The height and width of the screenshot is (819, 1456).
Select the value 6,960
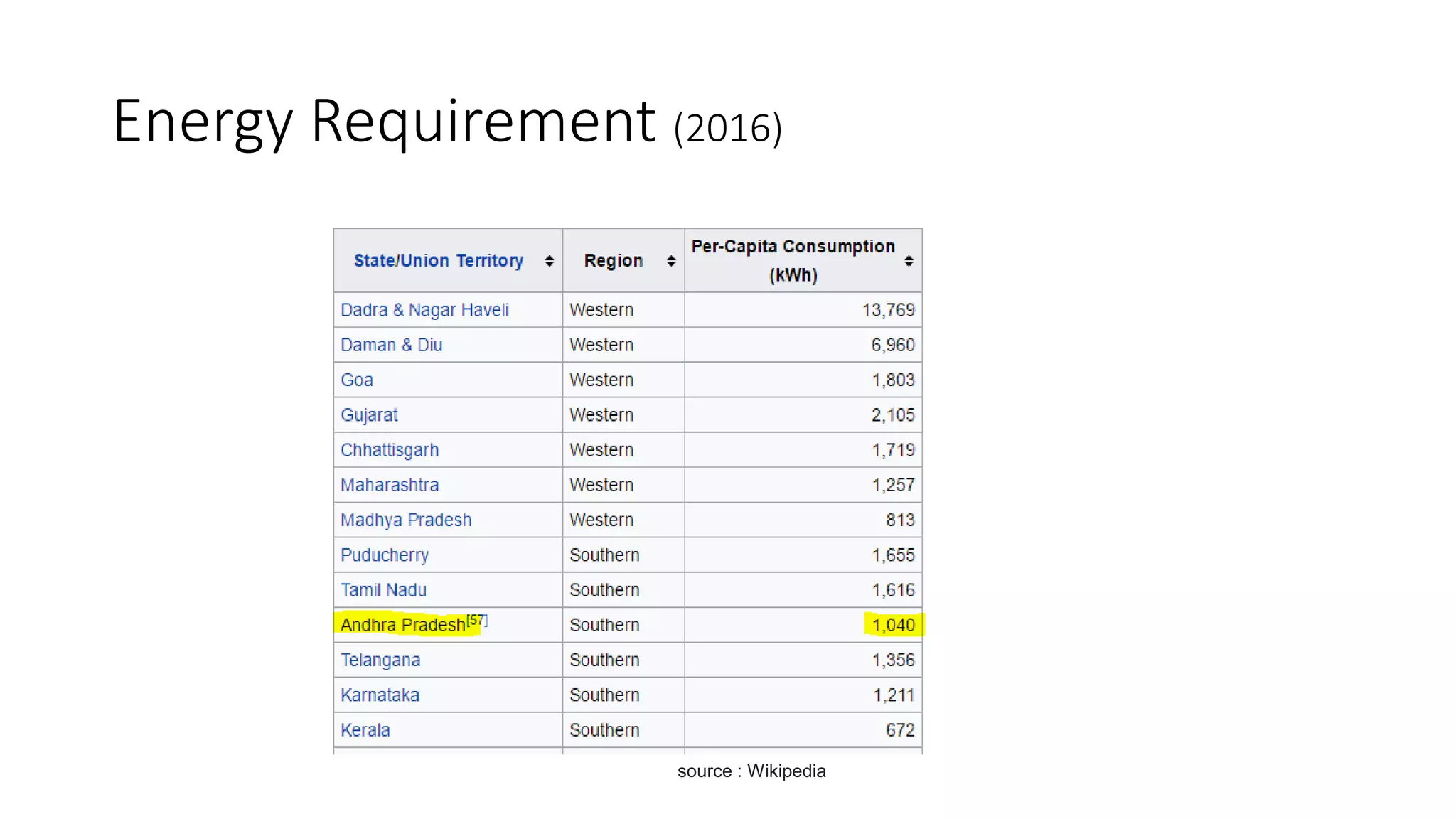click(893, 345)
